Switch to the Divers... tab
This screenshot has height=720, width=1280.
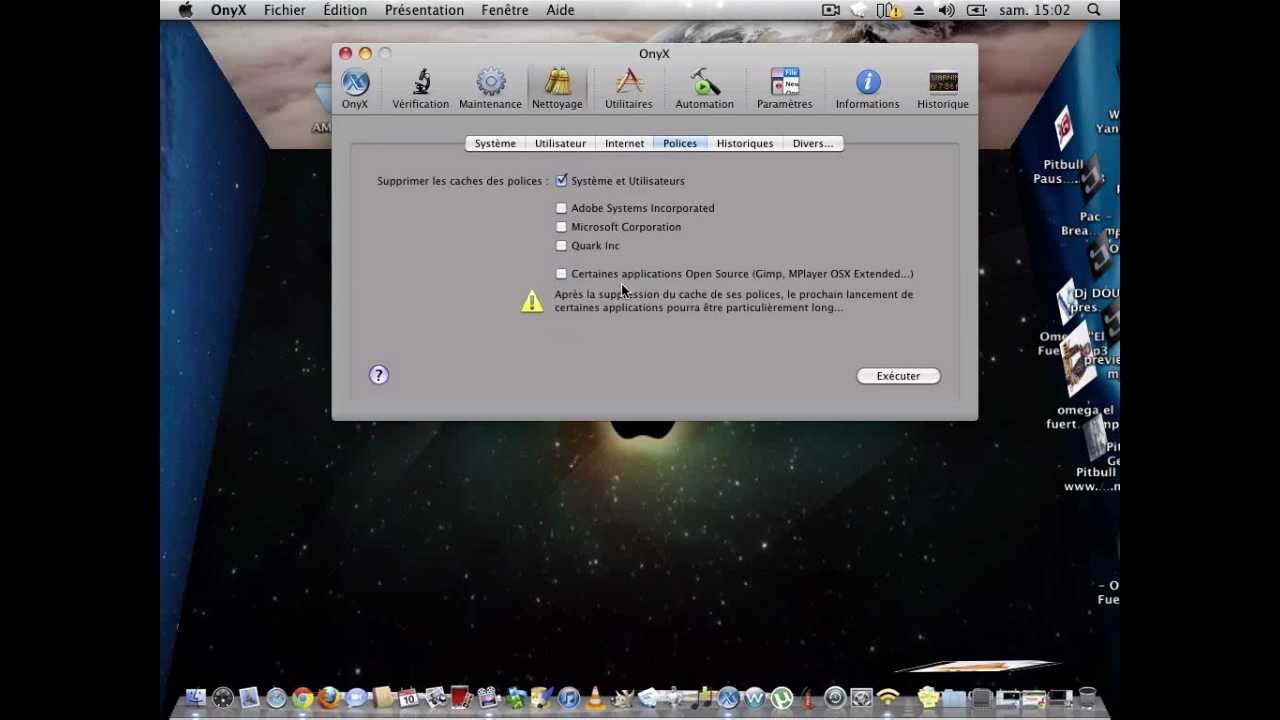[x=813, y=144]
